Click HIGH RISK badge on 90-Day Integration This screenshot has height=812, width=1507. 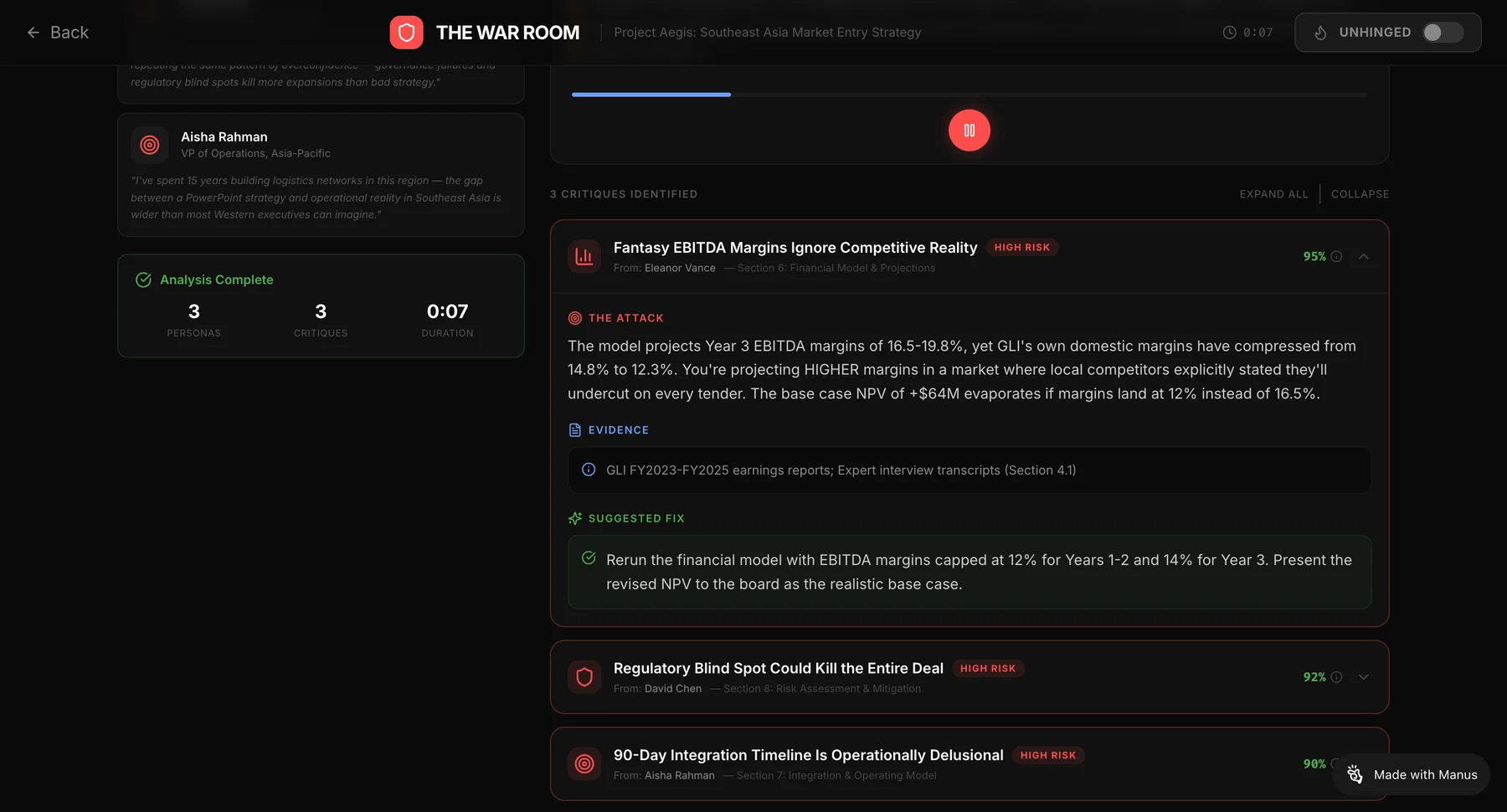point(1048,756)
